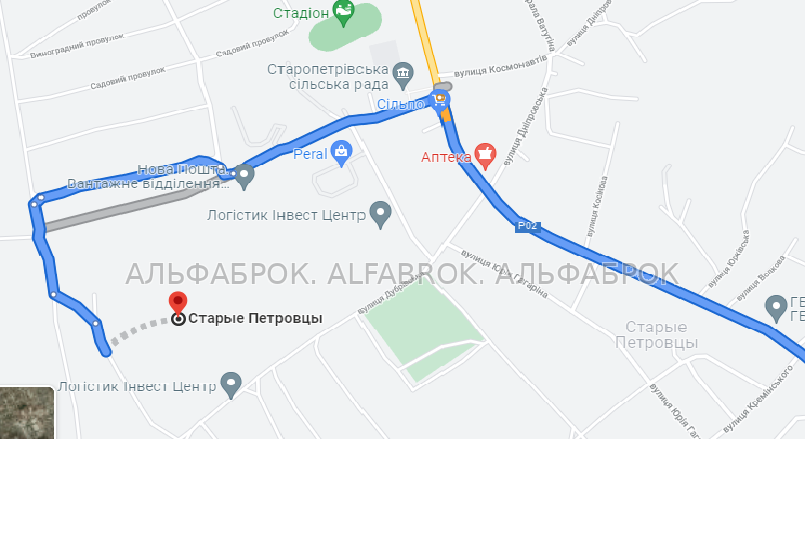Click the partially visible pin at right edge

point(776,309)
